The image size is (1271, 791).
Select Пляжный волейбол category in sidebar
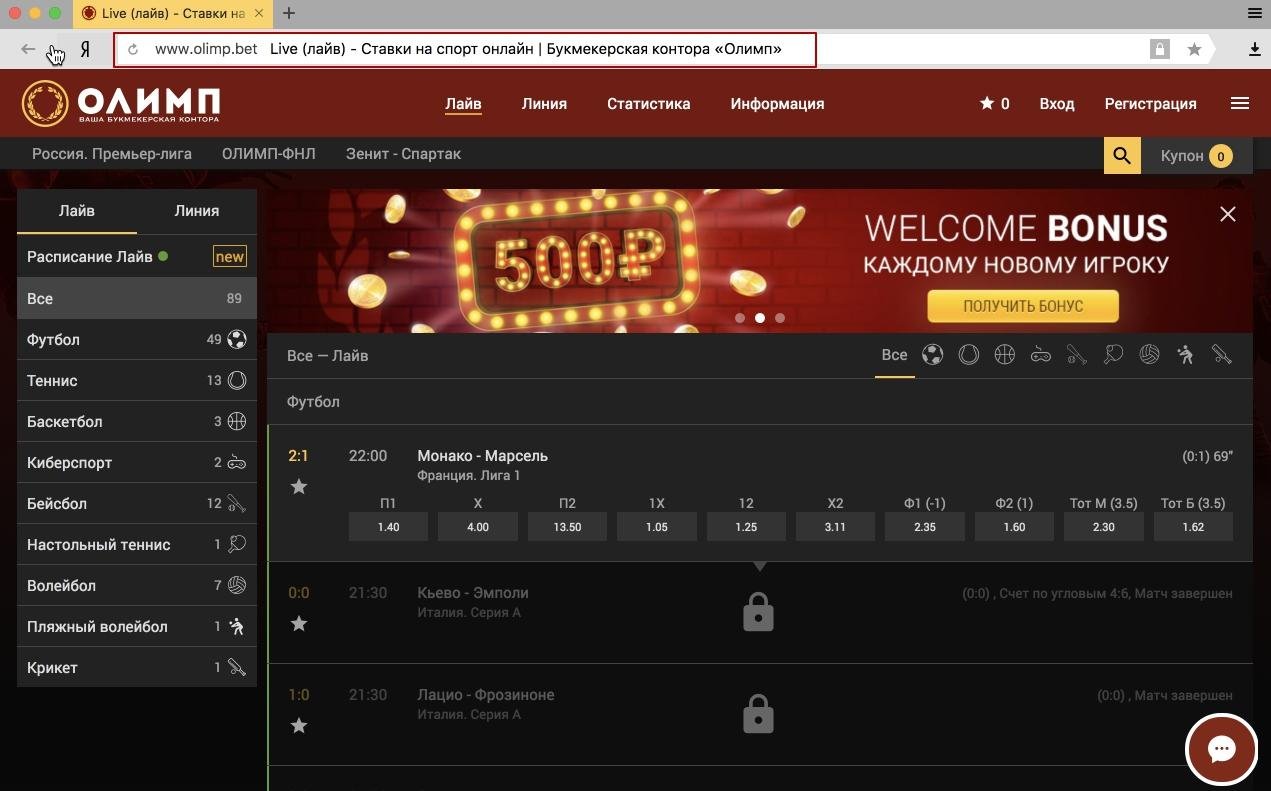[x=137, y=626]
